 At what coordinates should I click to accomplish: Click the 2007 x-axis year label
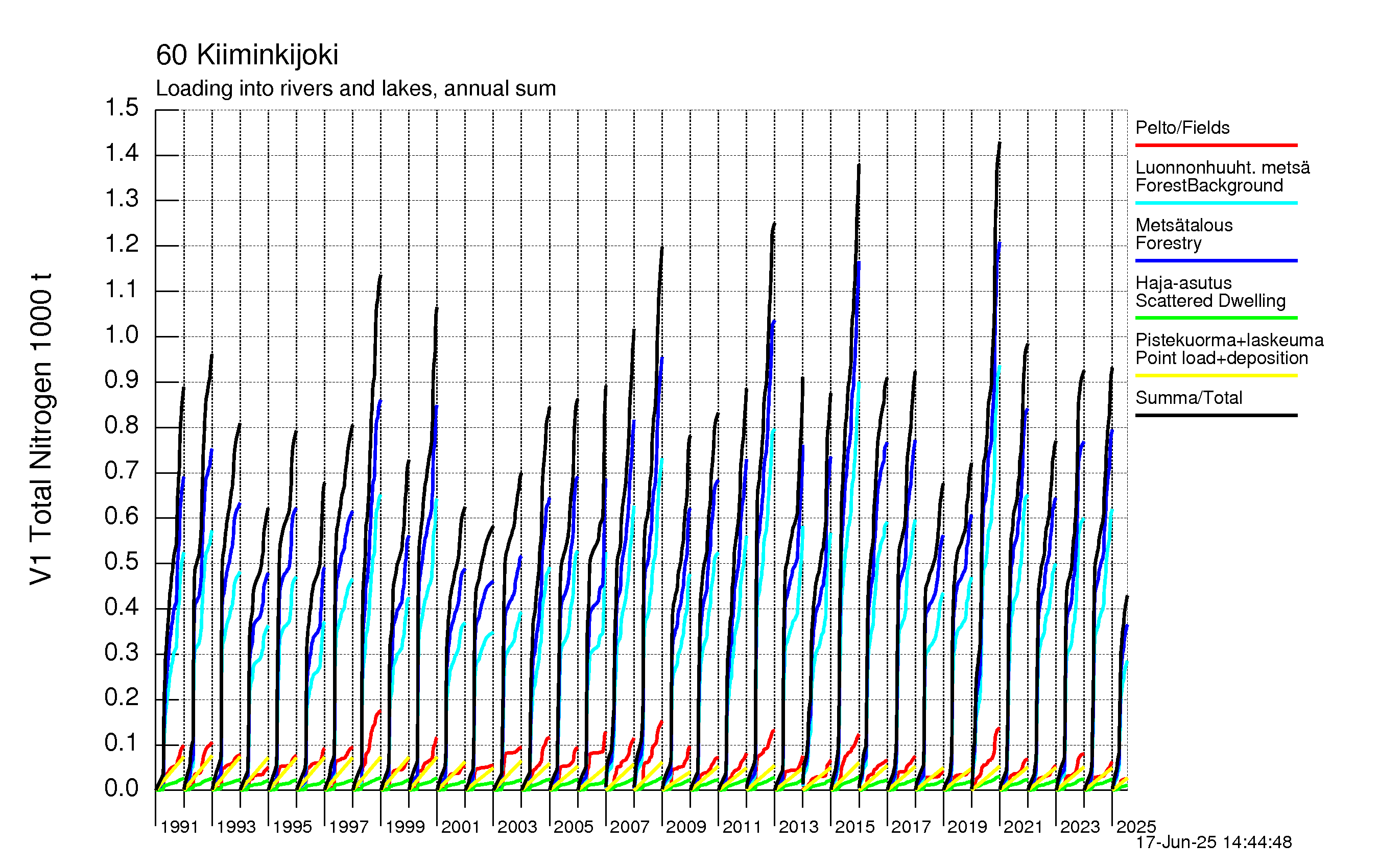click(629, 827)
